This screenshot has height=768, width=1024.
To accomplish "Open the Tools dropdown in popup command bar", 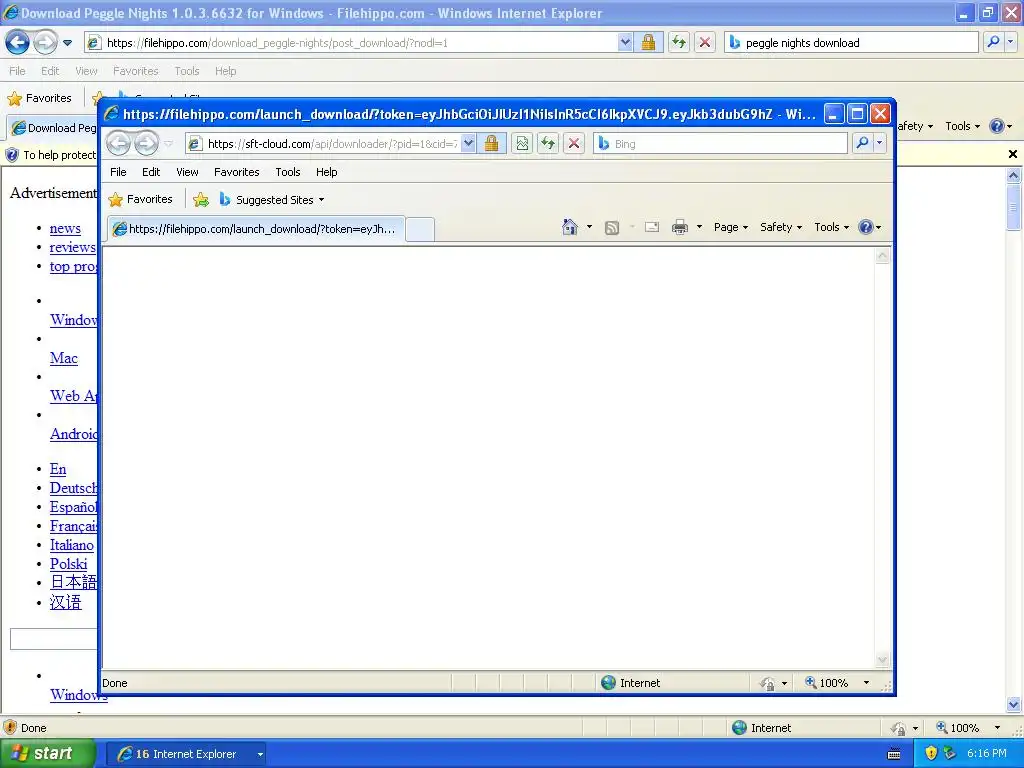I will coord(831,227).
